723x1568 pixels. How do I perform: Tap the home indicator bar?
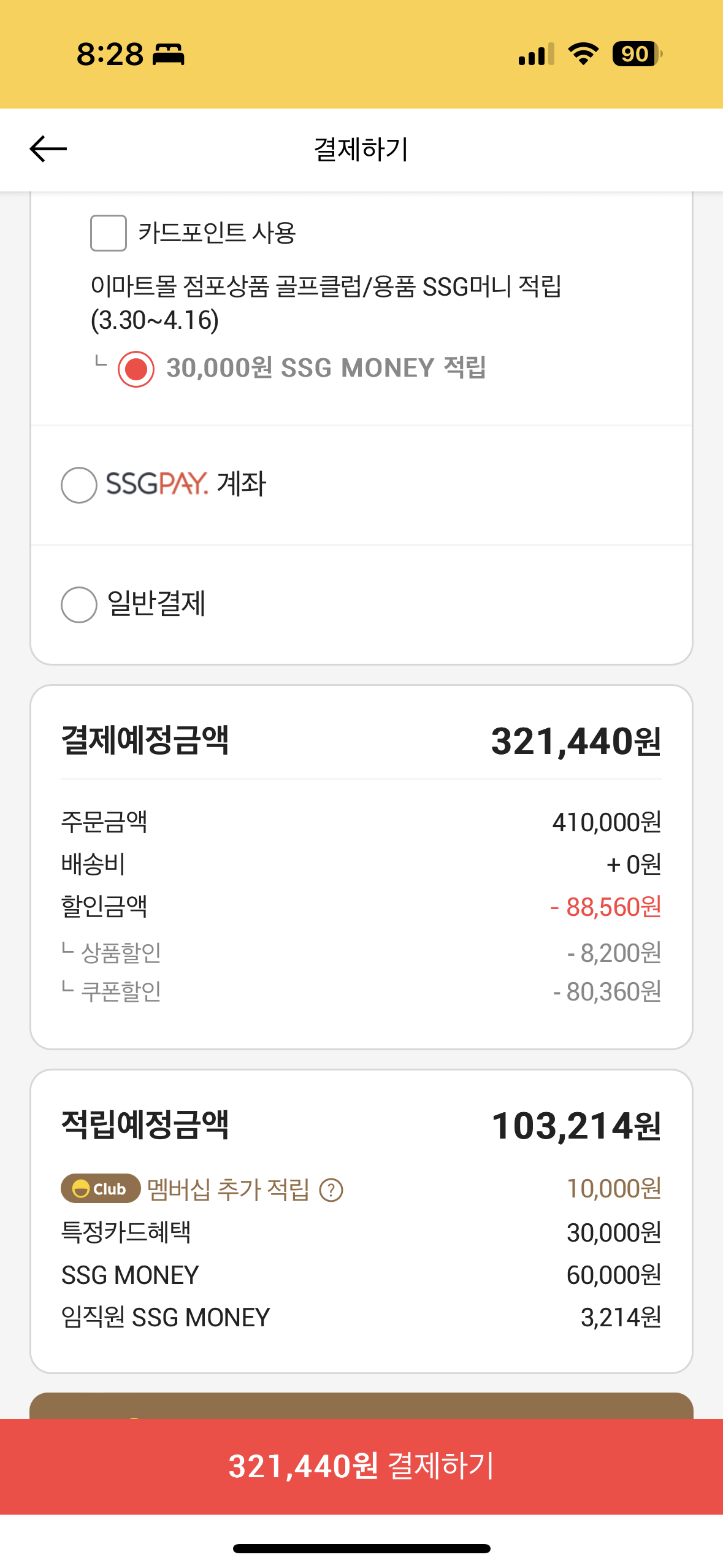361,1548
